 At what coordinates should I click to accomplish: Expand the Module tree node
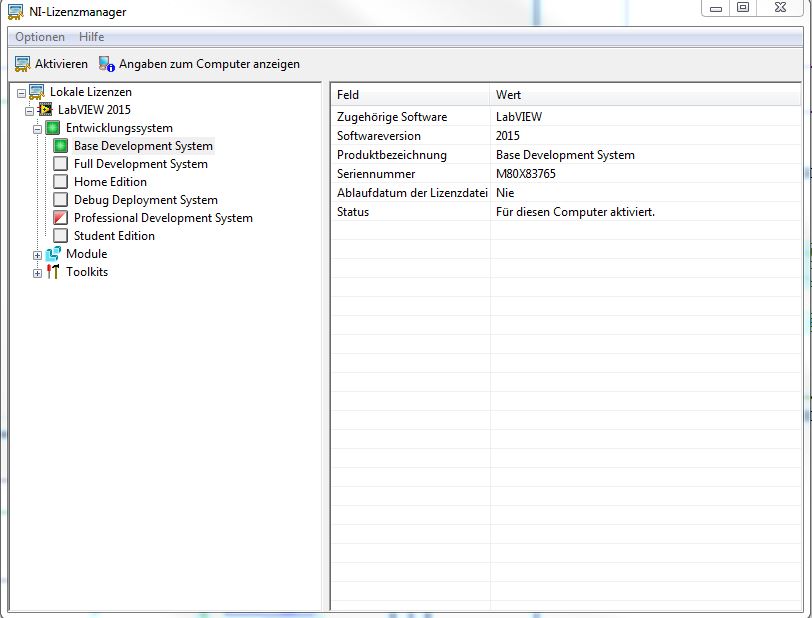pos(38,255)
